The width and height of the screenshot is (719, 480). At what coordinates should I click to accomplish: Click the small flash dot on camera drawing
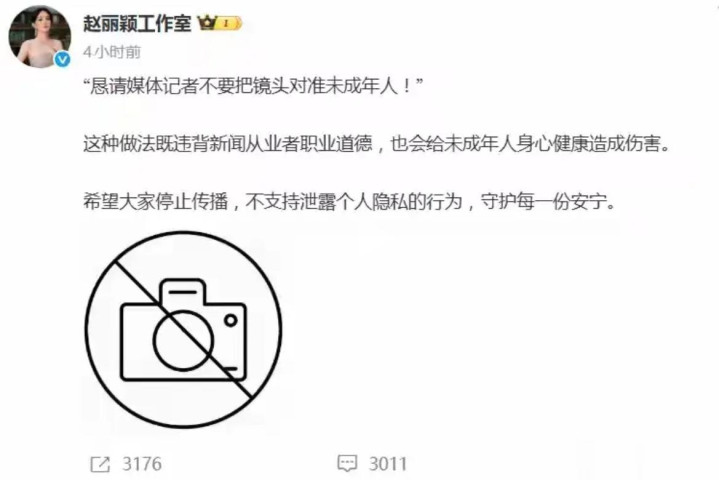[230, 320]
